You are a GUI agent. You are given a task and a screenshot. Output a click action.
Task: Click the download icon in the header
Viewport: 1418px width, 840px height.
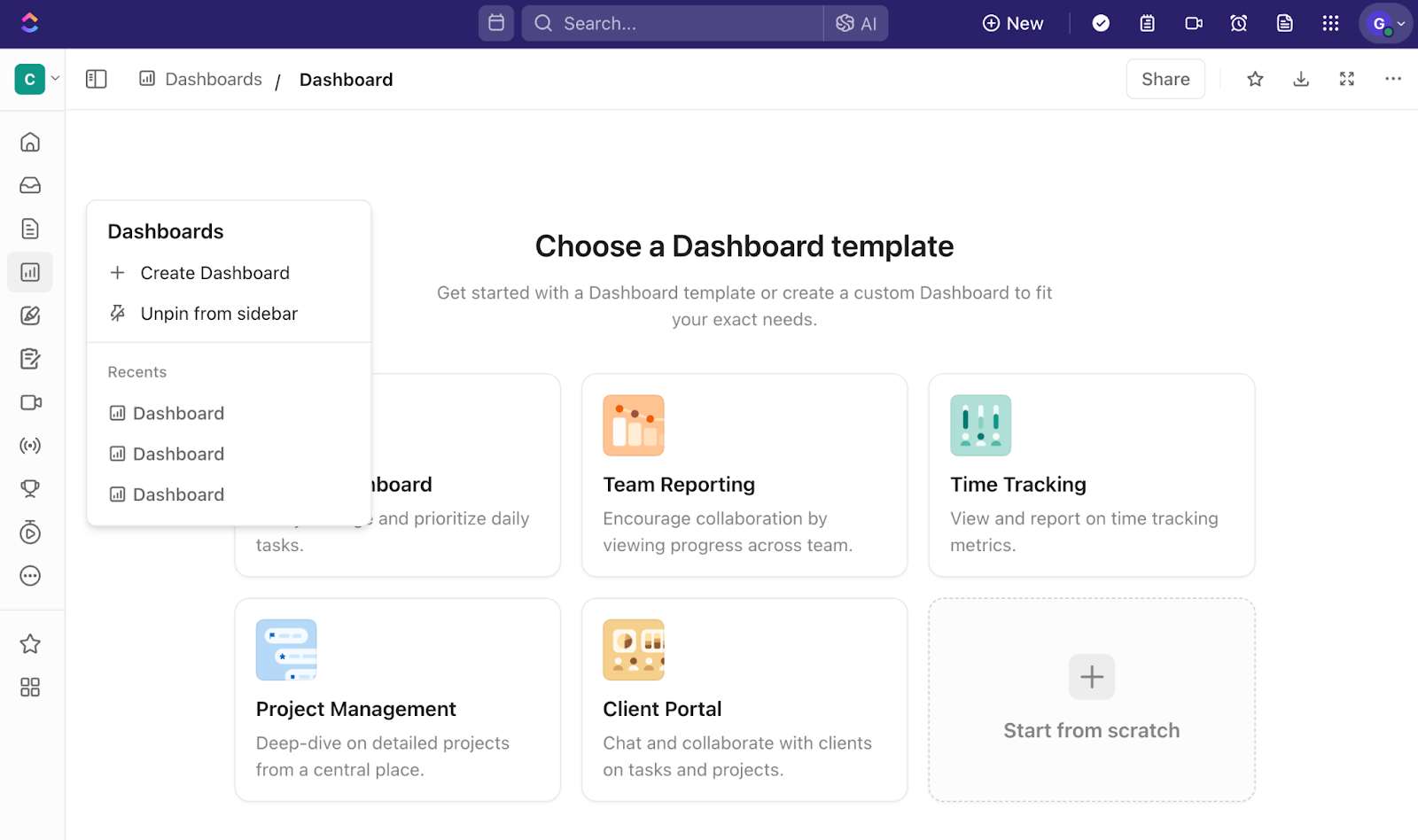pos(1301,80)
